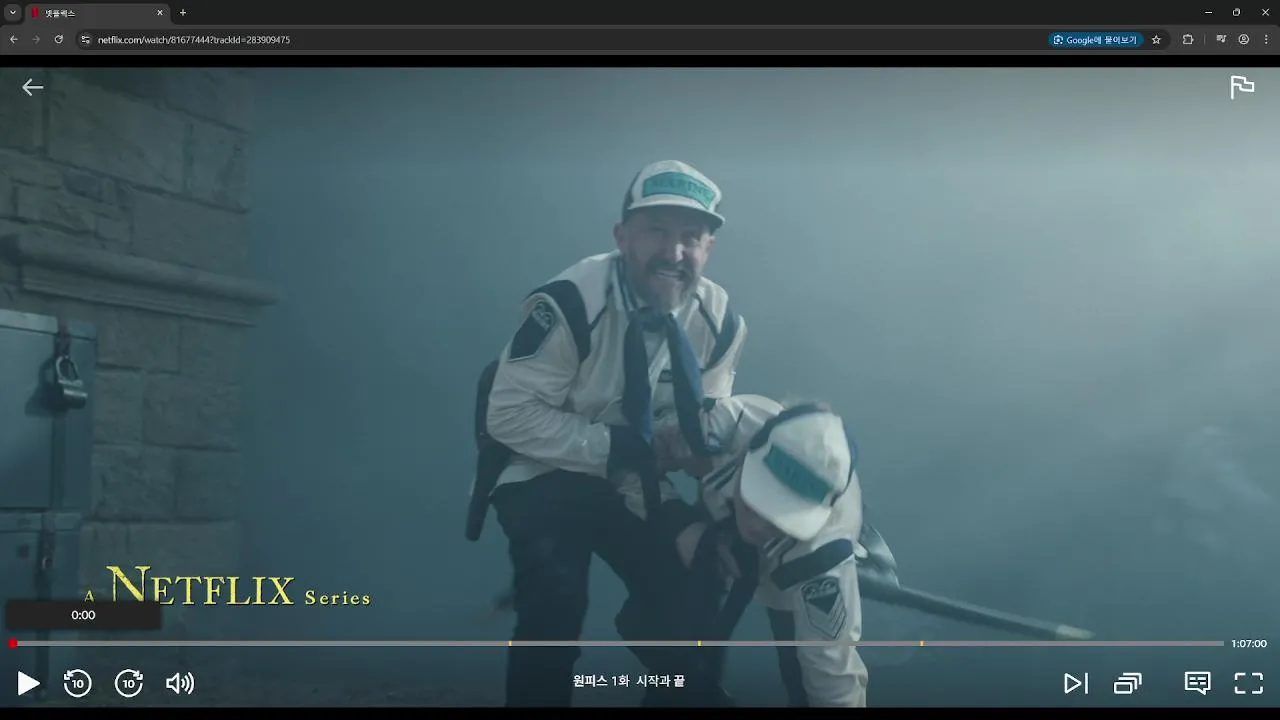Viewport: 1280px width, 720px height.
Task: Open the extensions puzzle icon
Action: click(1188, 40)
